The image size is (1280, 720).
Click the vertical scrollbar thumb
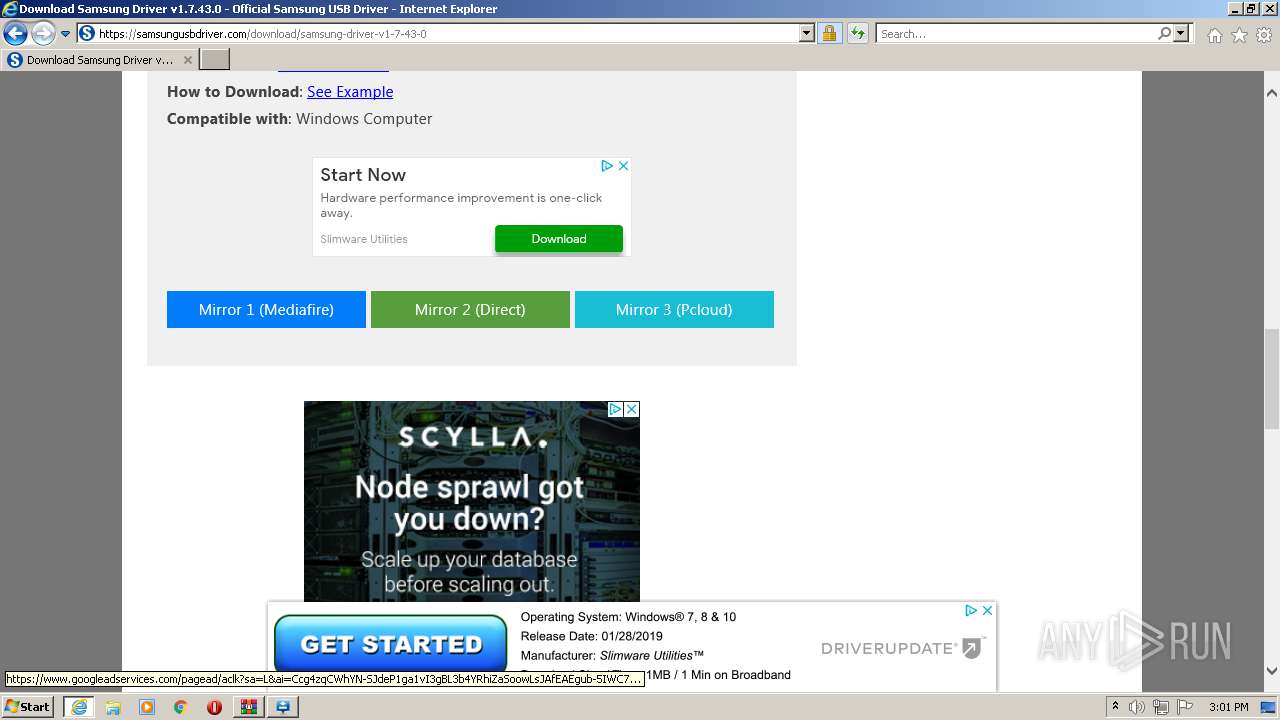pyautogui.click(x=1272, y=379)
